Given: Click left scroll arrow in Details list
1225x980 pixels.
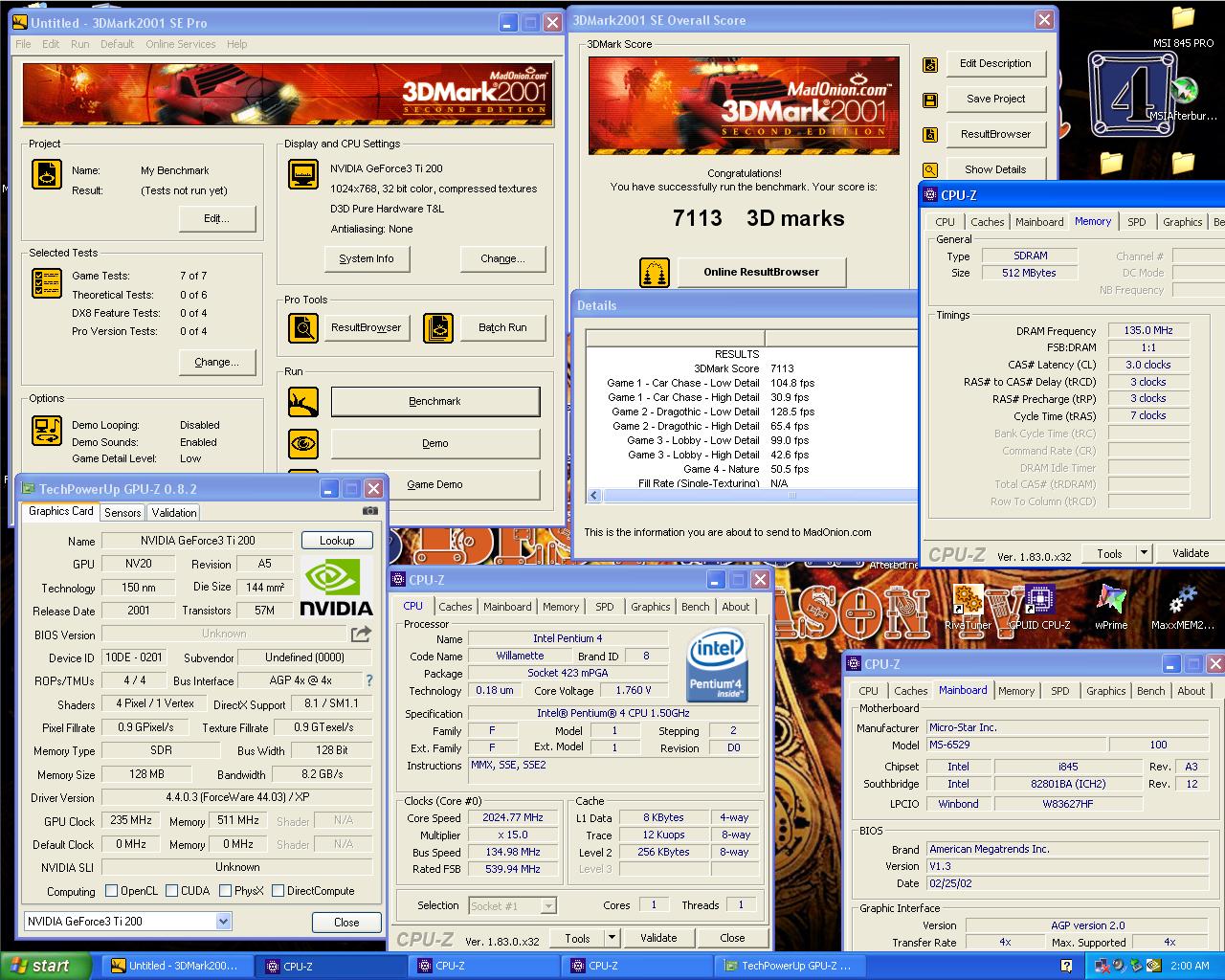Looking at the screenshot, I should pos(593,496).
